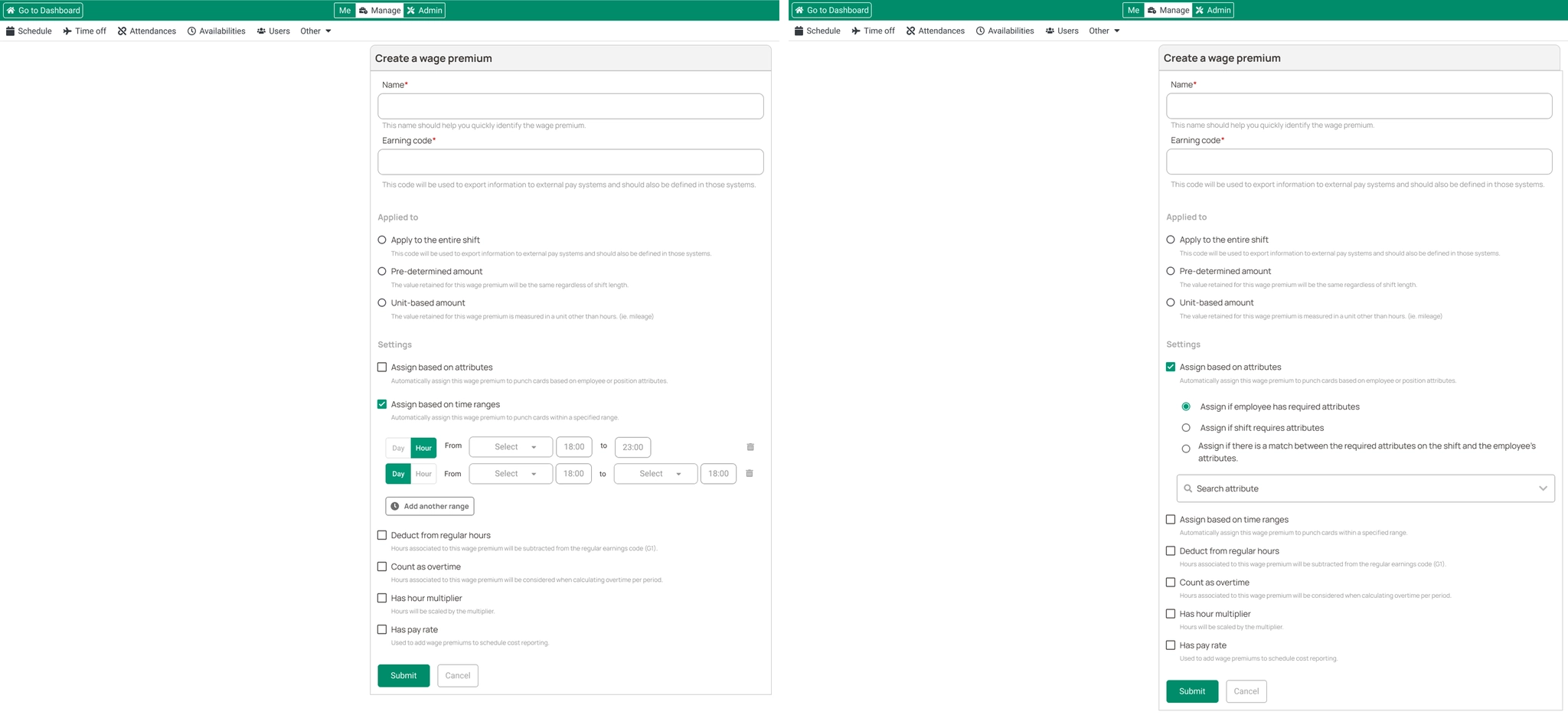Viewport: 1568px width, 715px height.
Task: Click Cancel on the form showing Search attribute
Action: (x=1246, y=691)
